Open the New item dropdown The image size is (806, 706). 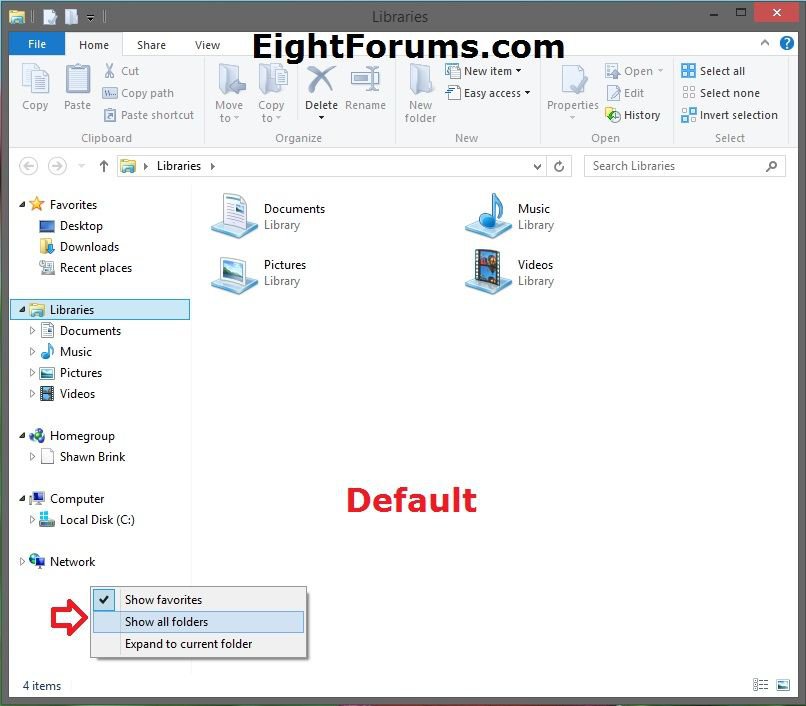(492, 71)
